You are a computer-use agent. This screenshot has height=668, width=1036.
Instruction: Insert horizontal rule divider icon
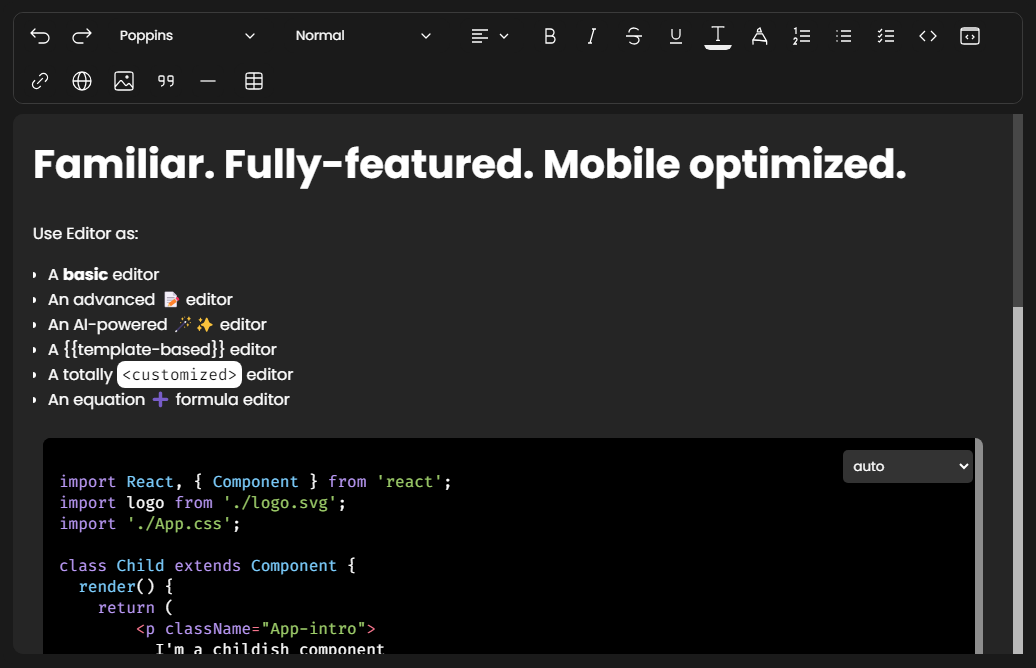point(208,81)
